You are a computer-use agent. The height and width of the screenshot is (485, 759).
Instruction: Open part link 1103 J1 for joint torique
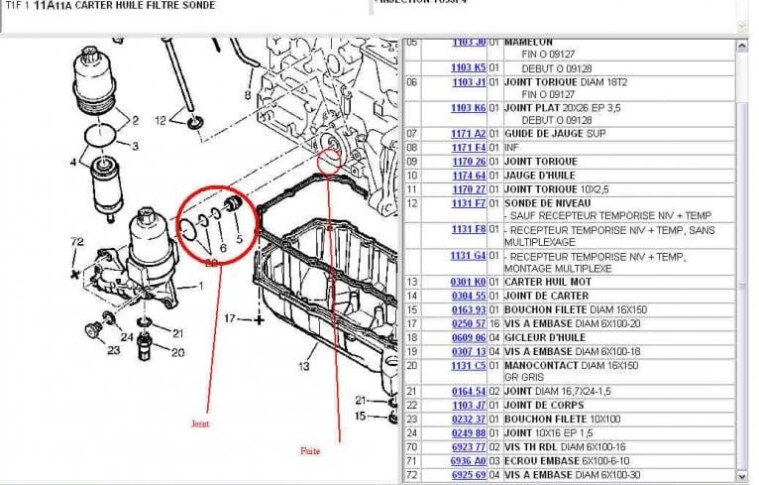point(469,82)
